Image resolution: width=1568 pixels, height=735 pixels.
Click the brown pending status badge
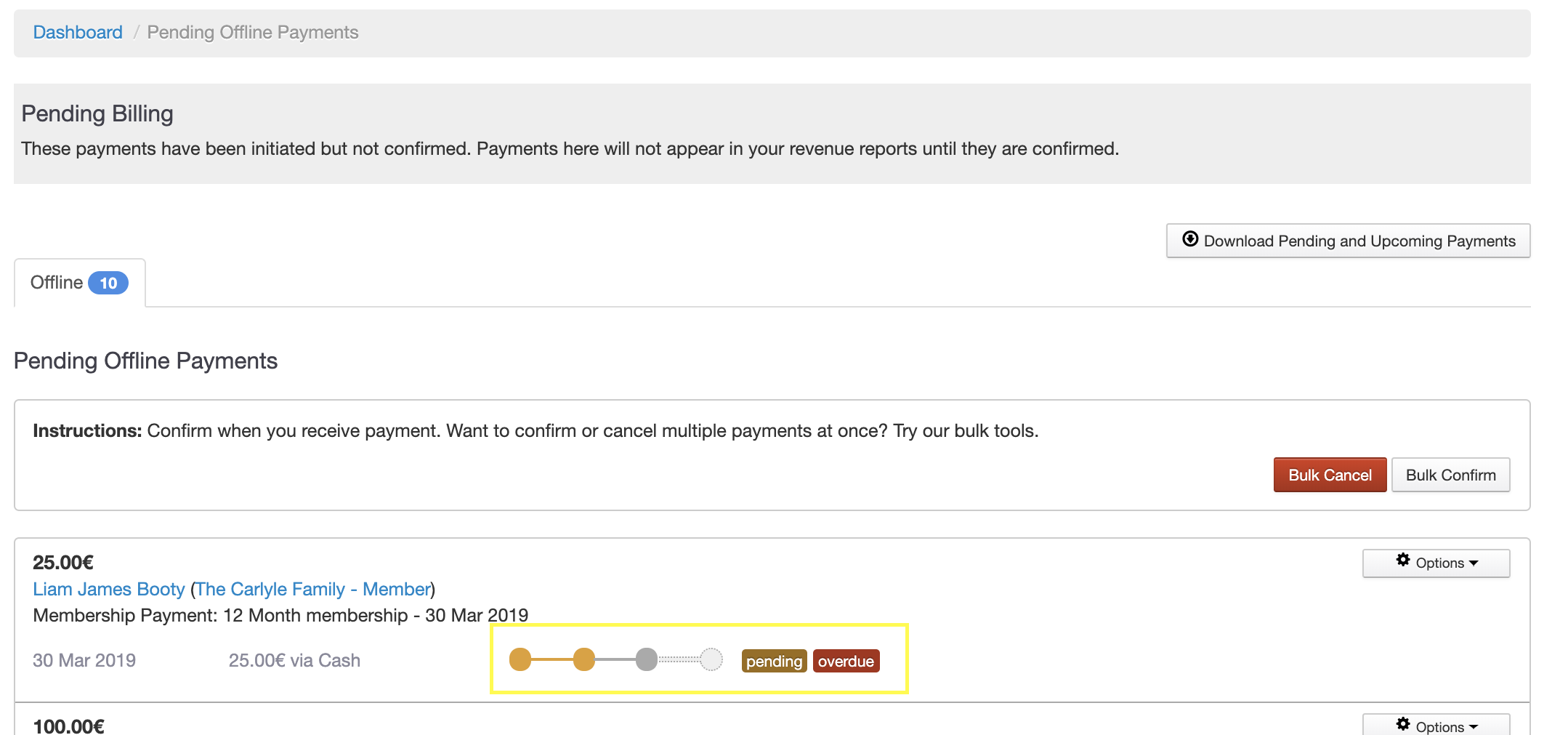click(774, 661)
